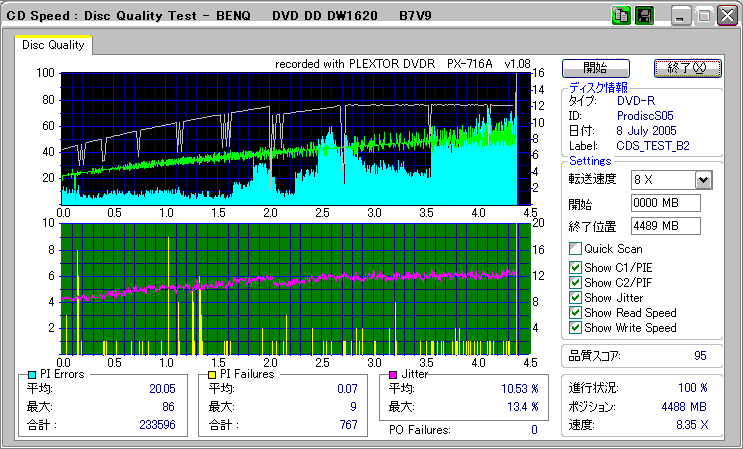Disable Show Jitter option
The width and height of the screenshot is (743, 449).
point(575,297)
